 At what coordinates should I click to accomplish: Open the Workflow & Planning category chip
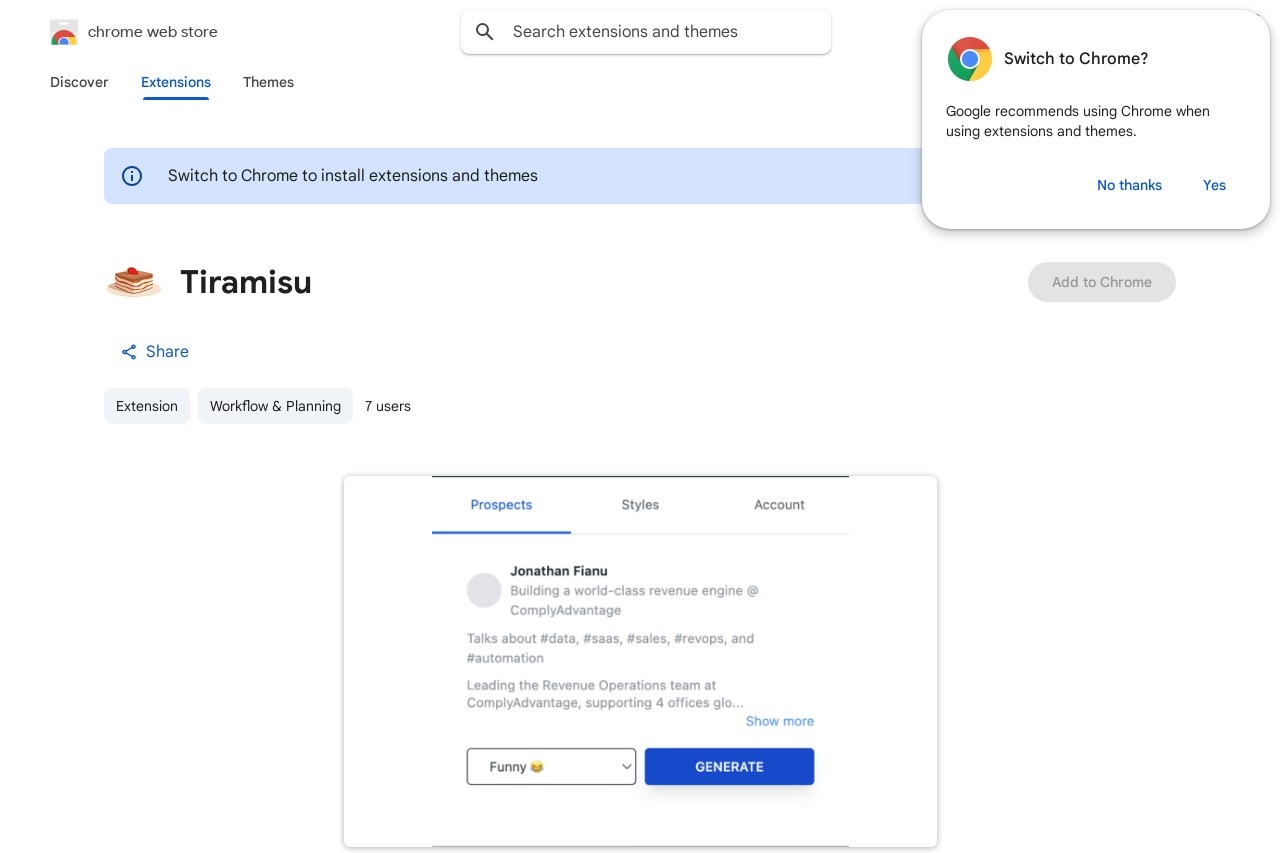(275, 406)
